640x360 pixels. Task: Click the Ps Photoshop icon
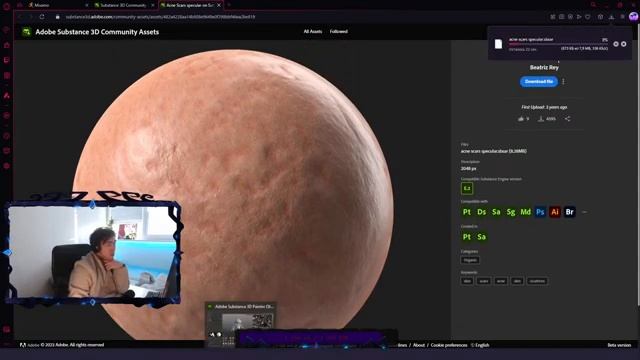(540, 212)
